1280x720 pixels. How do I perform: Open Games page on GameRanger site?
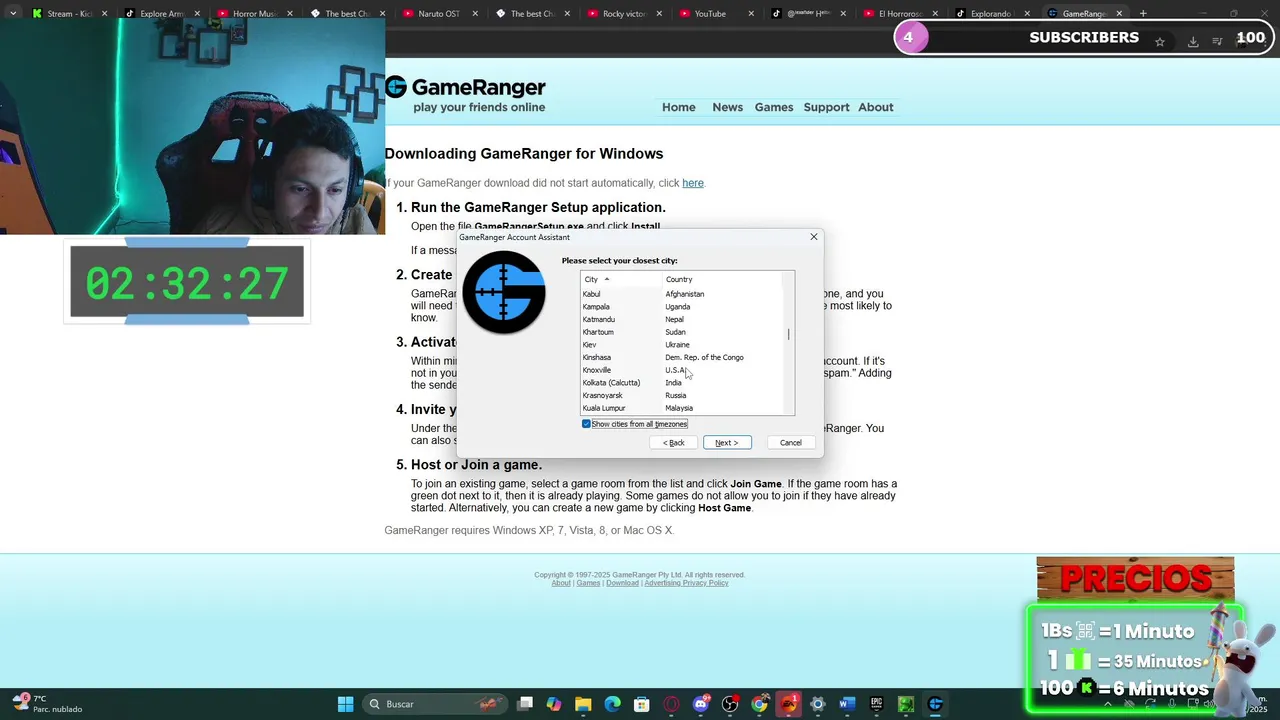773,107
